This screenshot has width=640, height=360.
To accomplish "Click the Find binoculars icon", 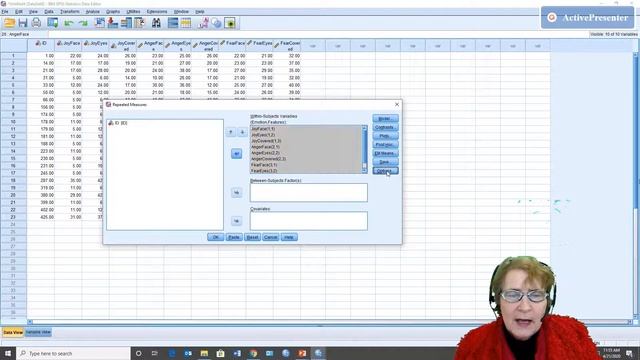I will 156,23.
